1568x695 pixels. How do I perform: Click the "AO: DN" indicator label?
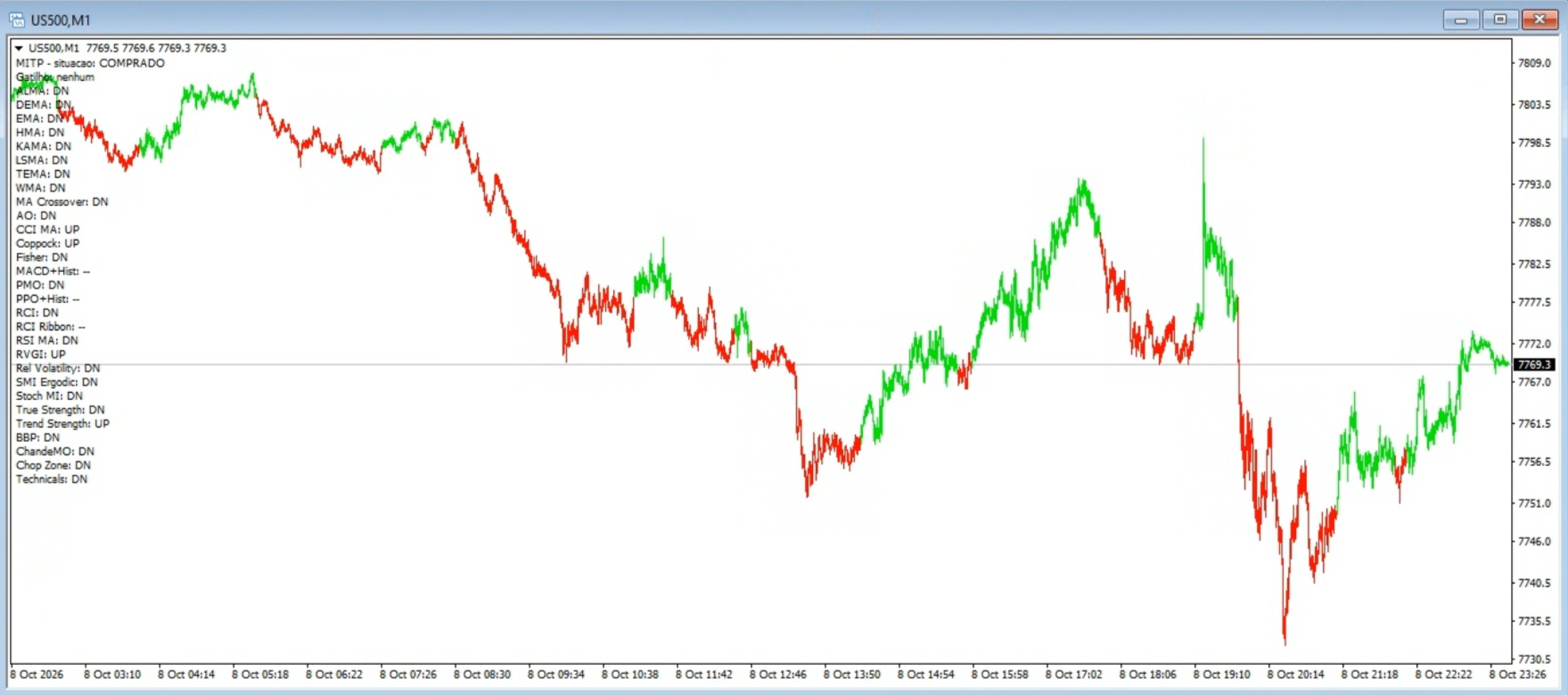click(x=36, y=216)
